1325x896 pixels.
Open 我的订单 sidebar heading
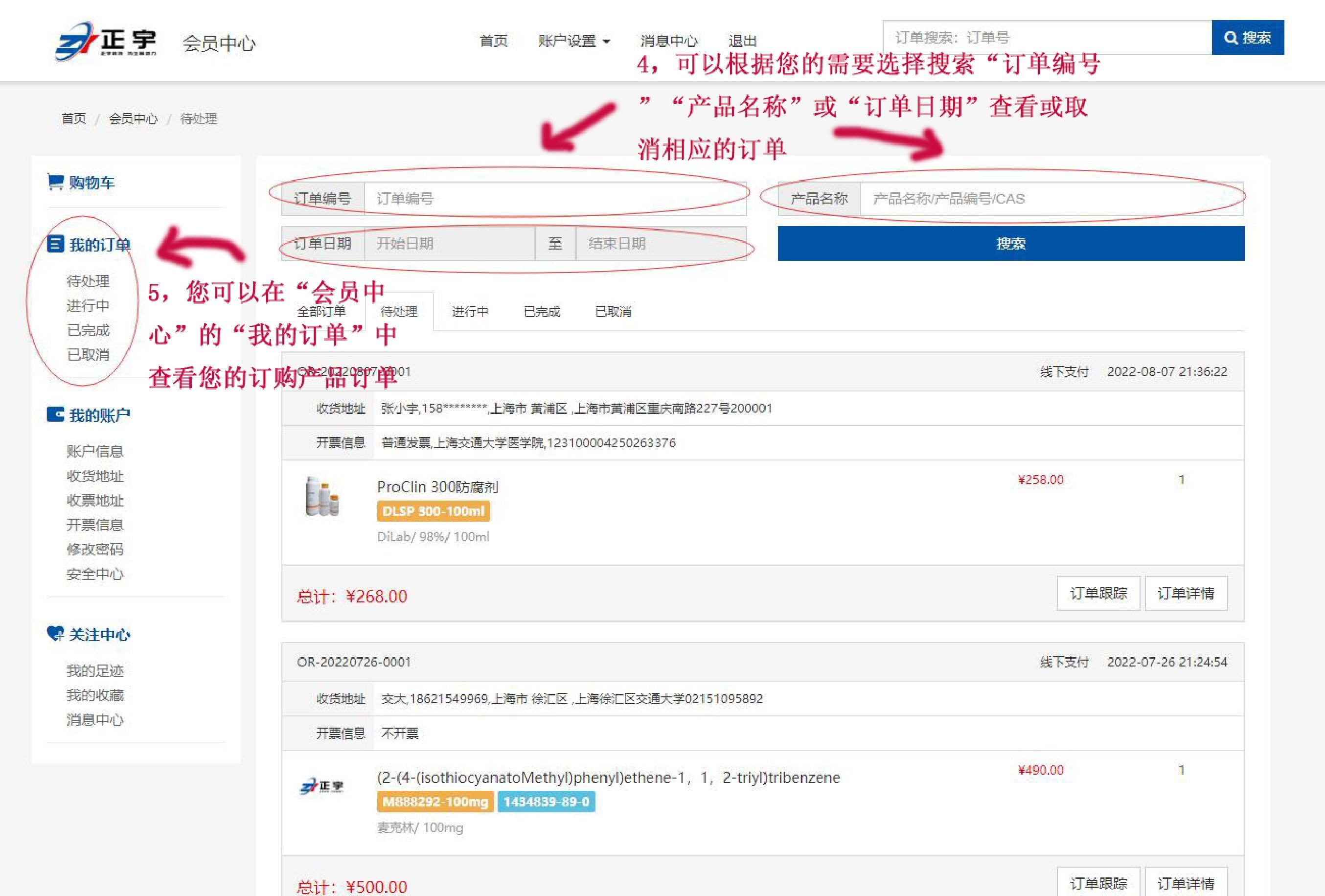tap(100, 245)
